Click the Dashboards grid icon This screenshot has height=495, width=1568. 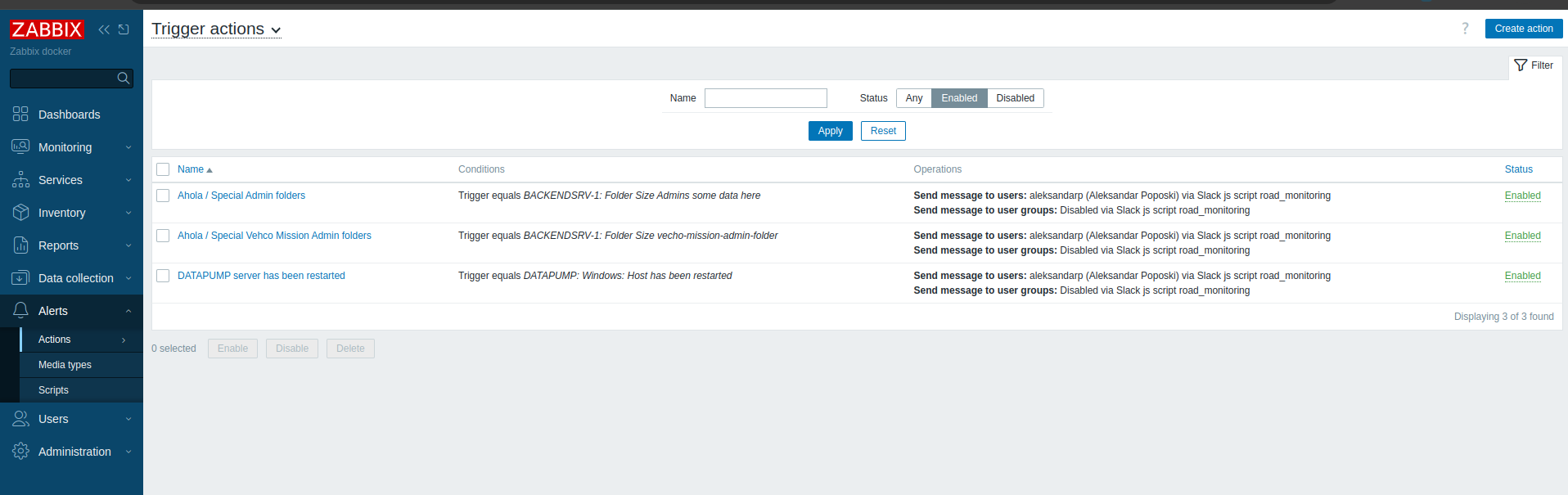(20, 114)
